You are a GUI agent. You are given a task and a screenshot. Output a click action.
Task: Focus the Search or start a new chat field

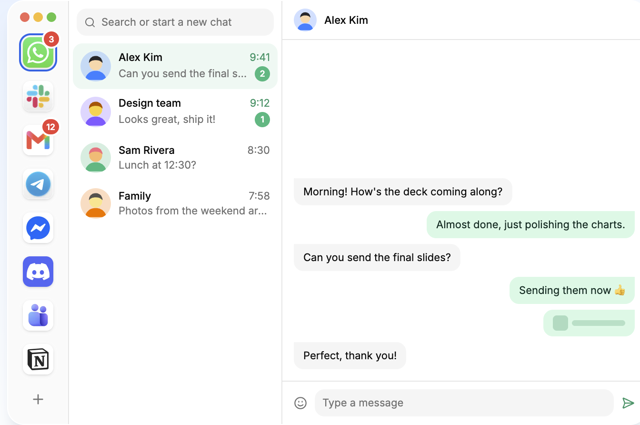pos(175,22)
